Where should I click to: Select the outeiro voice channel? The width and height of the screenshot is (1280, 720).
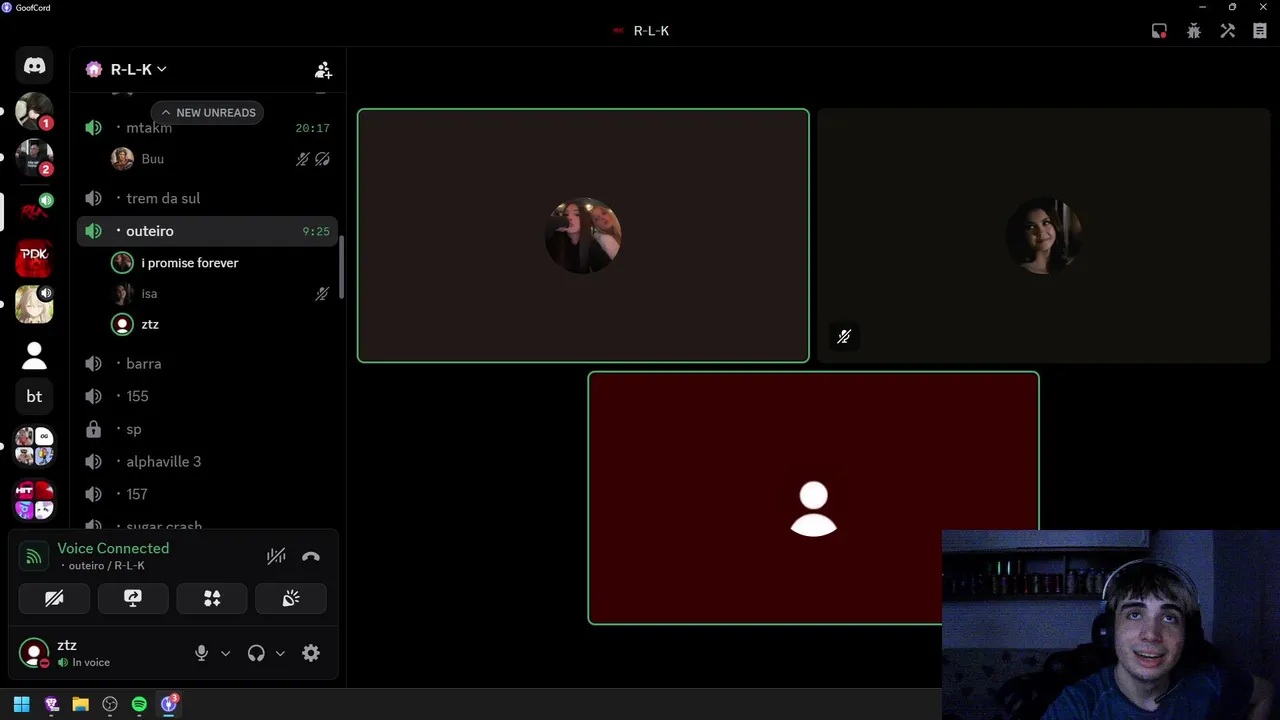[207, 231]
